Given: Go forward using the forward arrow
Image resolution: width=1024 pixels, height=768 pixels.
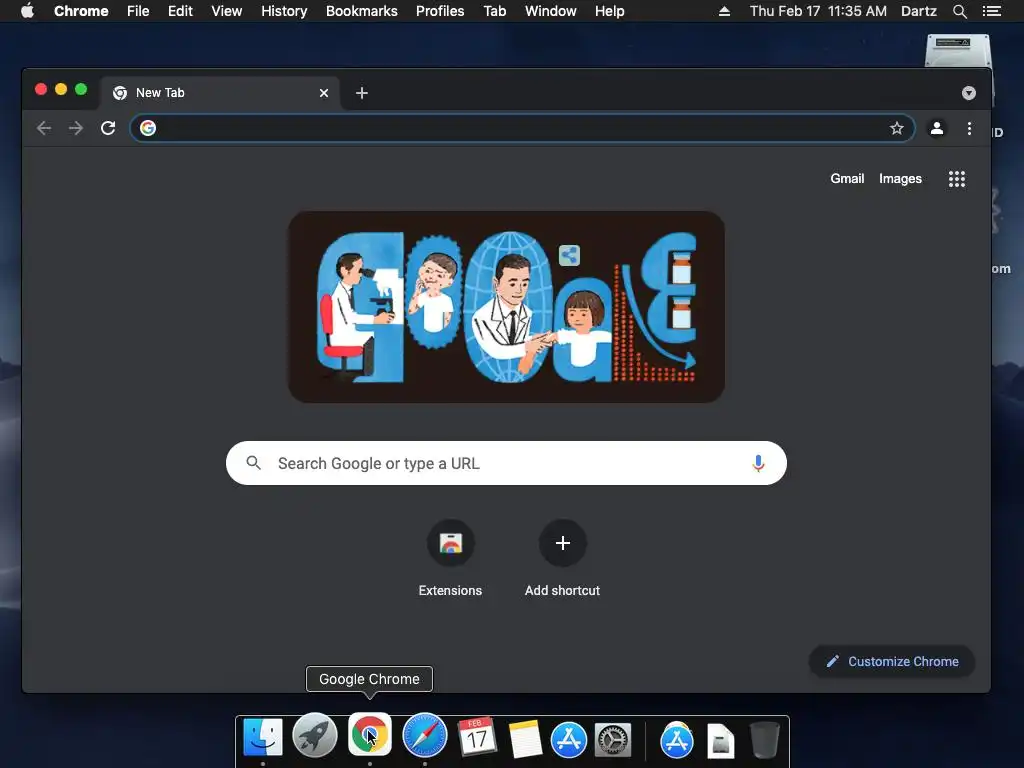Looking at the screenshot, I should click(76, 128).
